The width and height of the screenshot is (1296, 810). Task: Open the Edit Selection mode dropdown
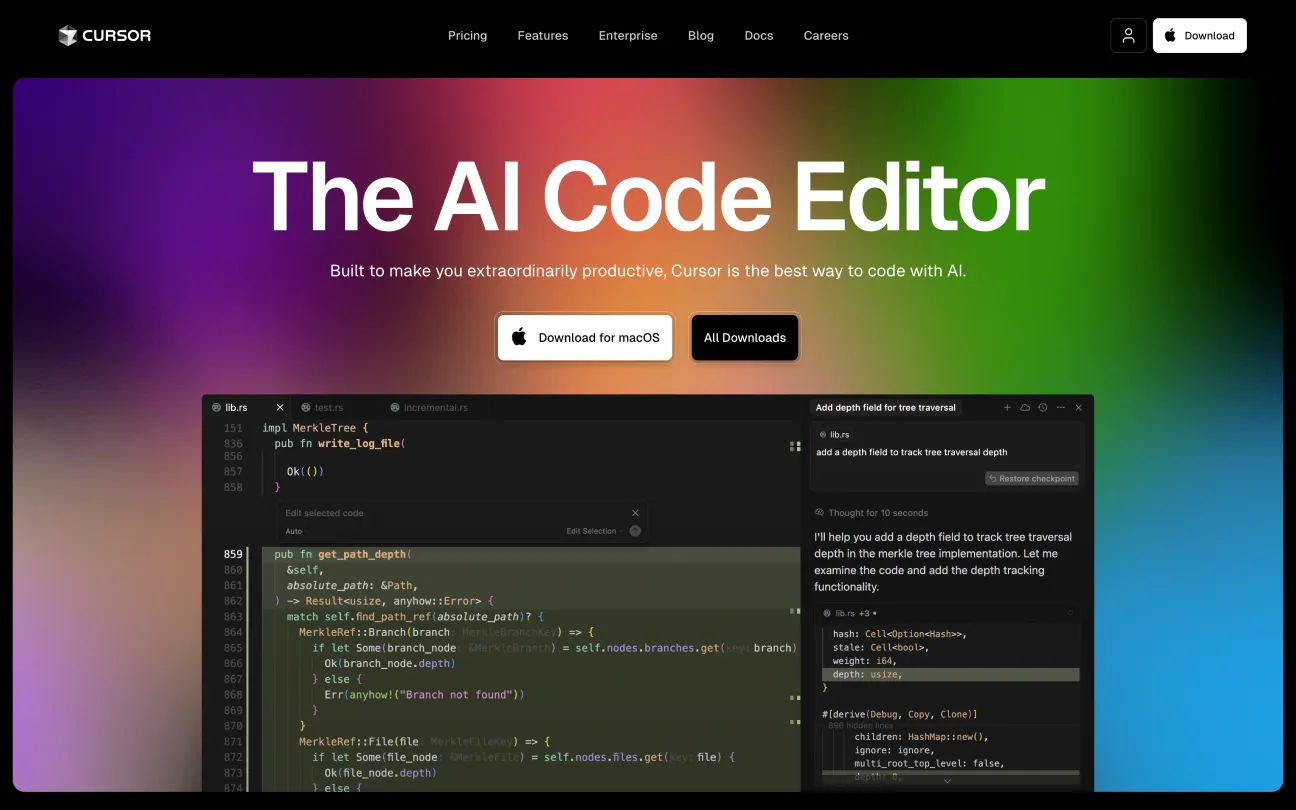tap(595, 531)
